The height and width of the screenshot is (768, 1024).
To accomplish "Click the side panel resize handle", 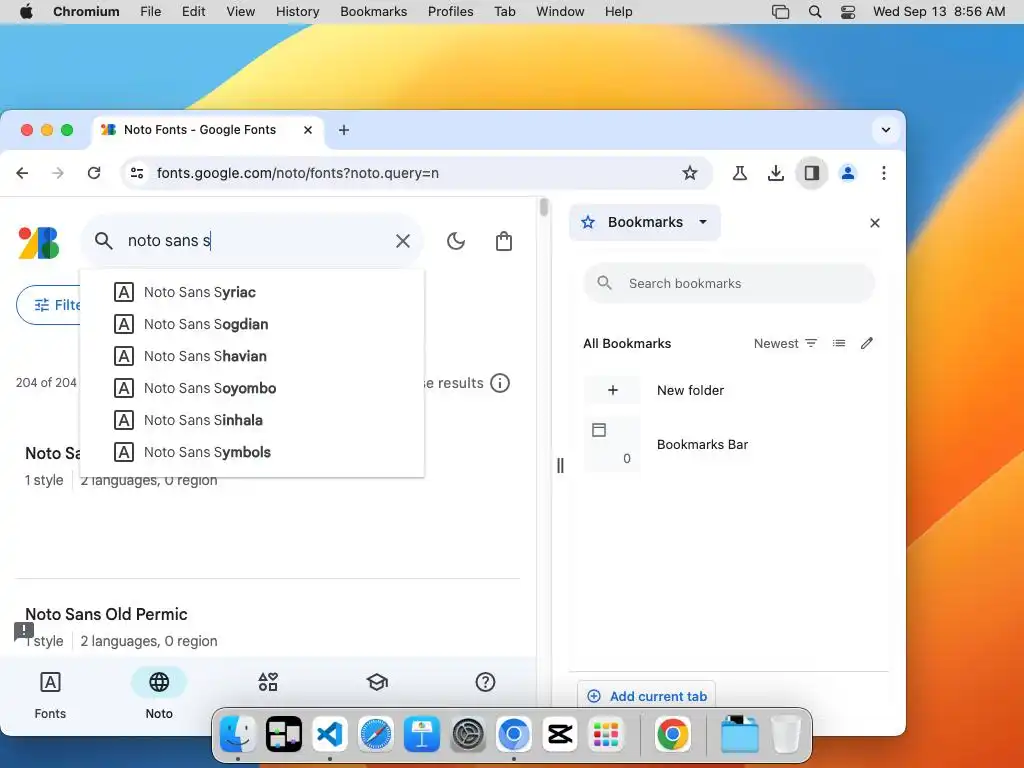I will (560, 466).
